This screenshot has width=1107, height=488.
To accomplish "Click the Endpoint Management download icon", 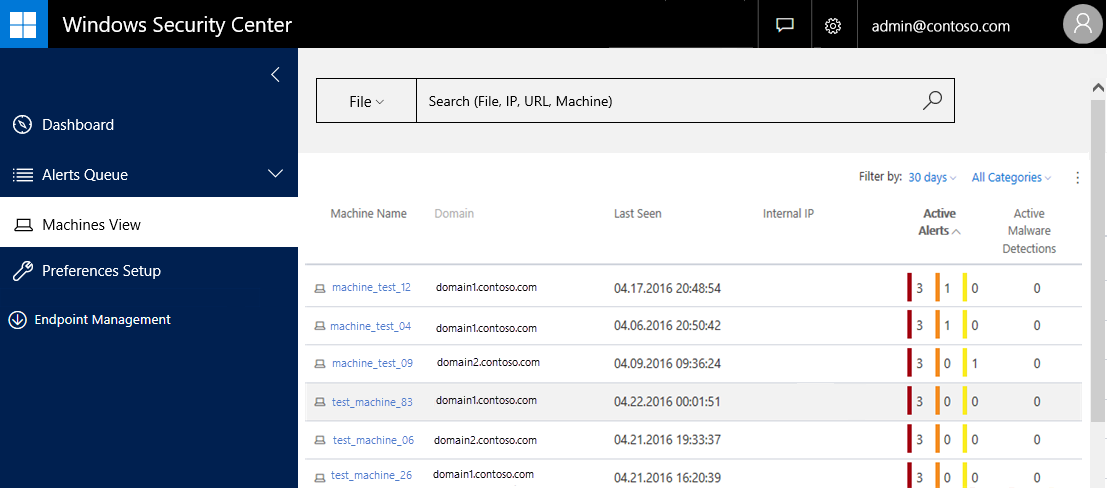I will 17,320.
